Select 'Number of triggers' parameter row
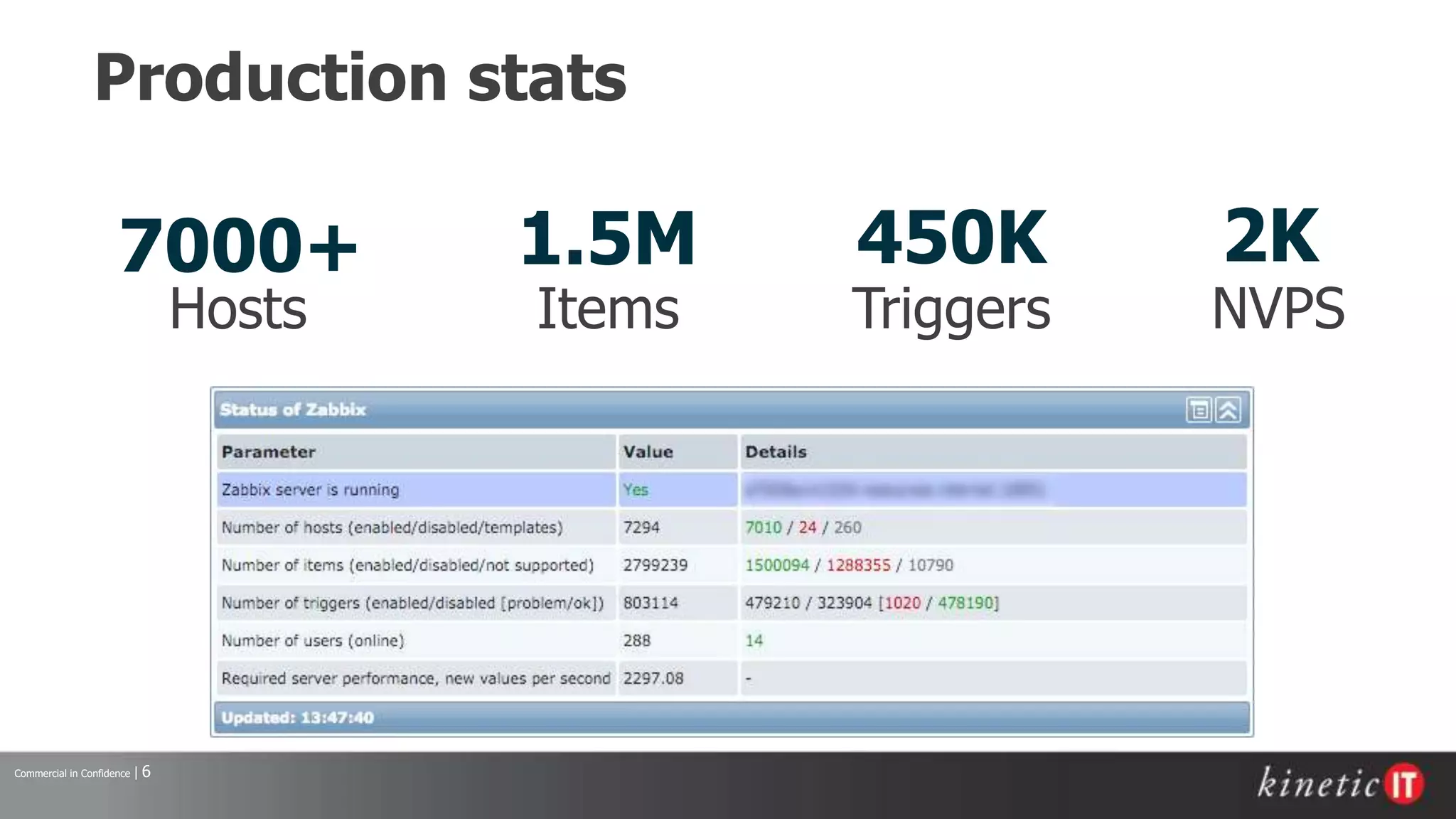Image resolution: width=1456 pixels, height=819 pixels. (732, 603)
